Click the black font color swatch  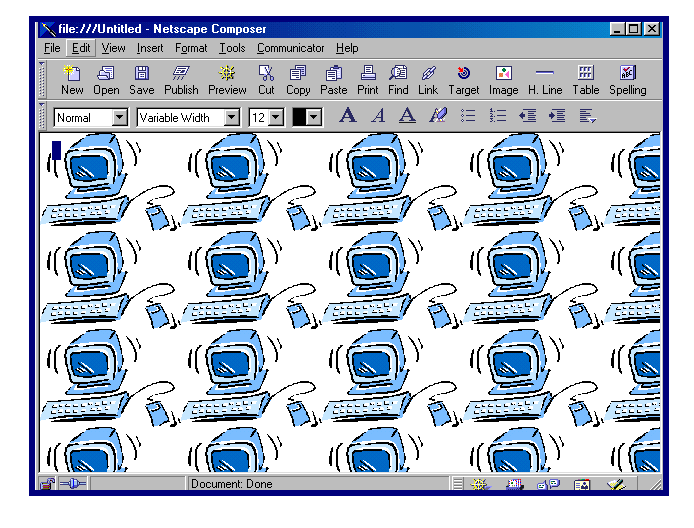299,118
